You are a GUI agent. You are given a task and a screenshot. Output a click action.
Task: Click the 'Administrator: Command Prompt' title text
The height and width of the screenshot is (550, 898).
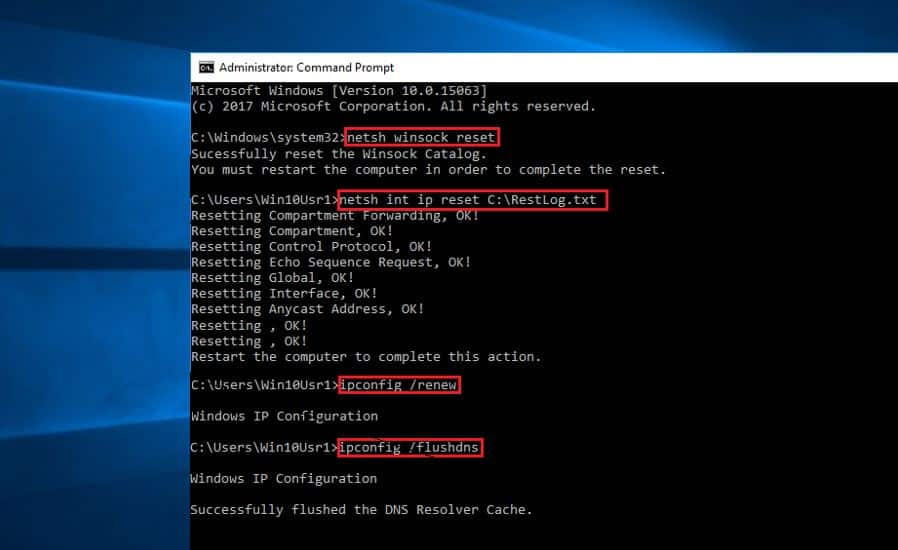(x=306, y=68)
